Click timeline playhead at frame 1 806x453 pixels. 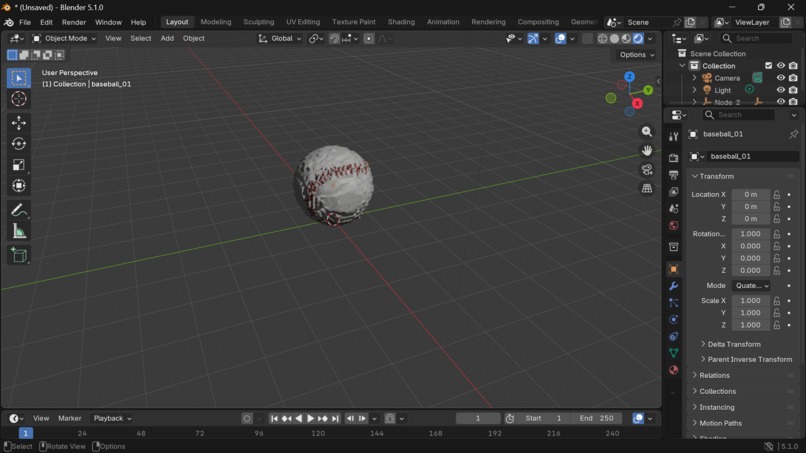25,433
